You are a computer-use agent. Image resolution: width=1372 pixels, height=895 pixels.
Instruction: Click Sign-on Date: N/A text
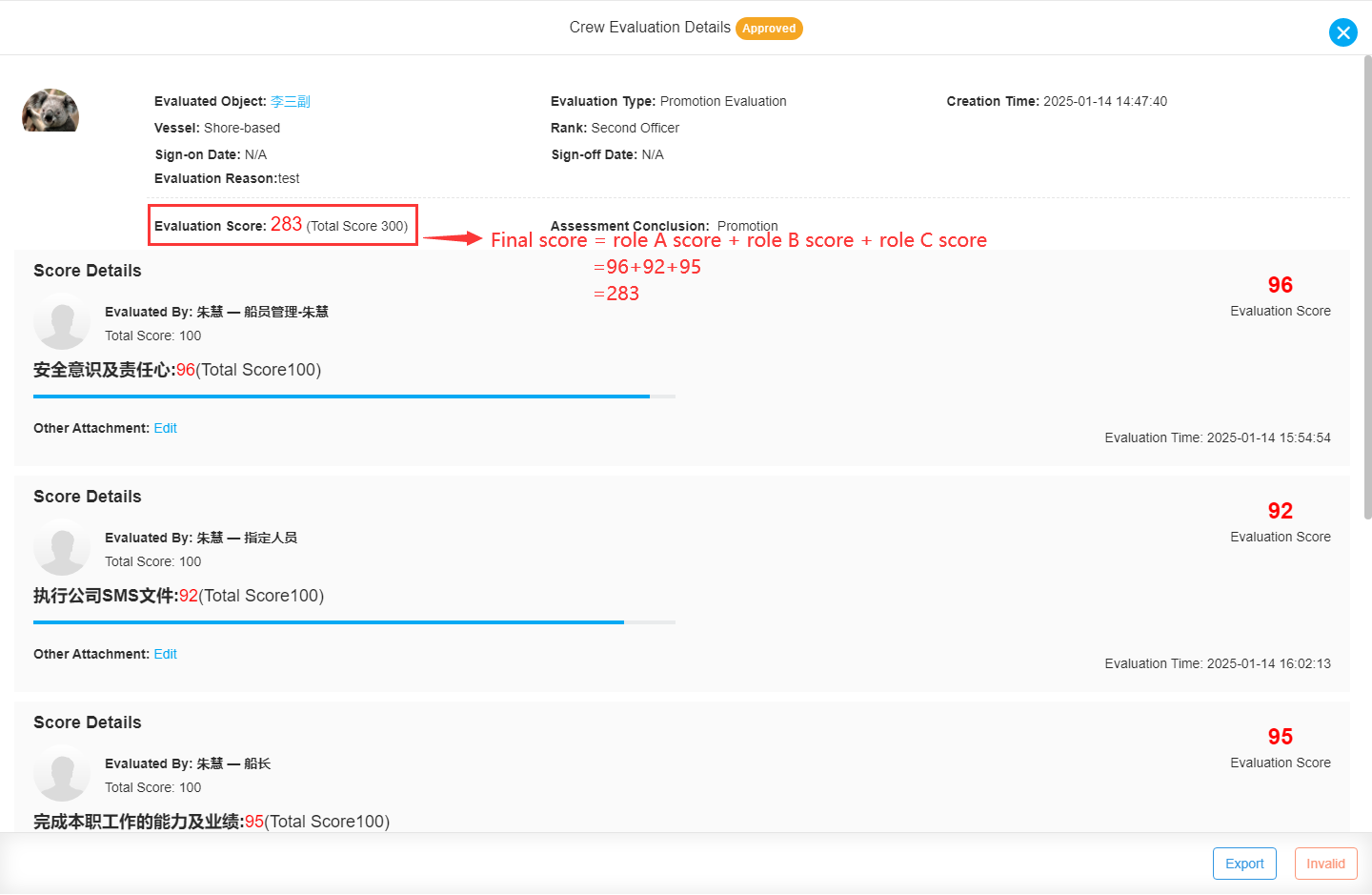coord(211,154)
